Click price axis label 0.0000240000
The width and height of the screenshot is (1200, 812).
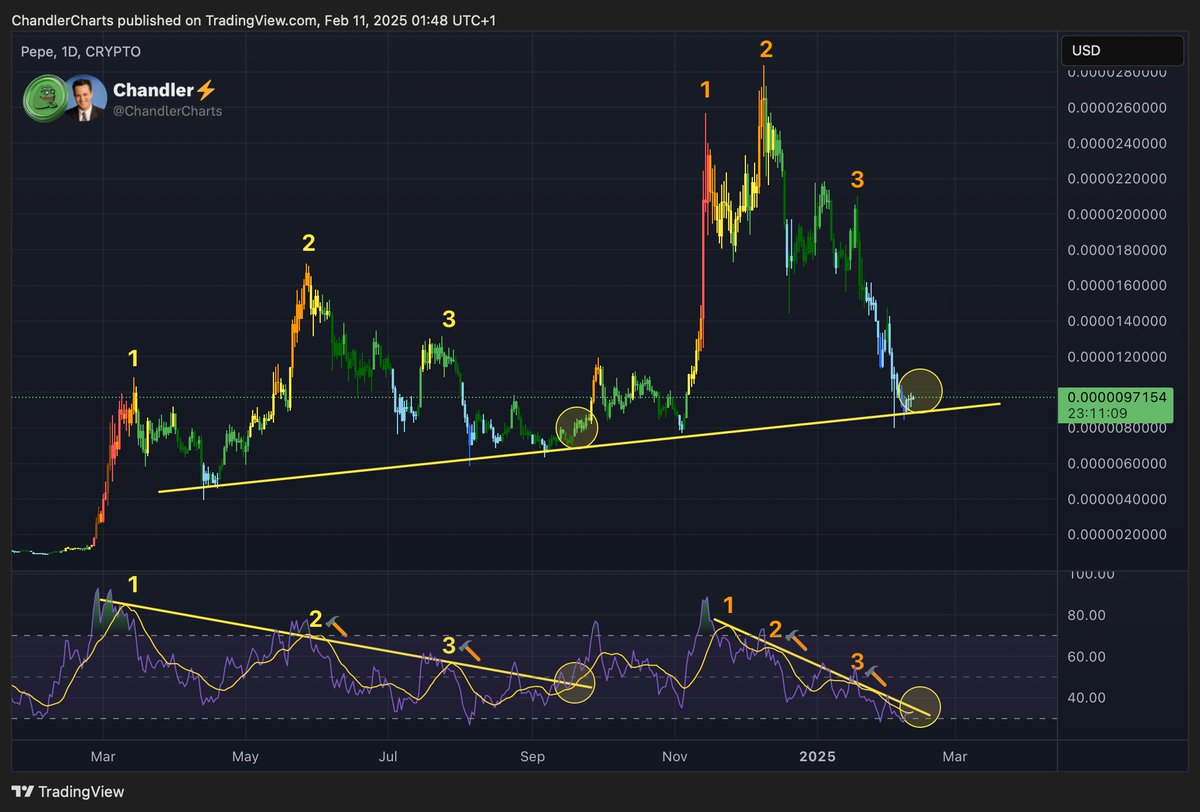[x=1117, y=143]
